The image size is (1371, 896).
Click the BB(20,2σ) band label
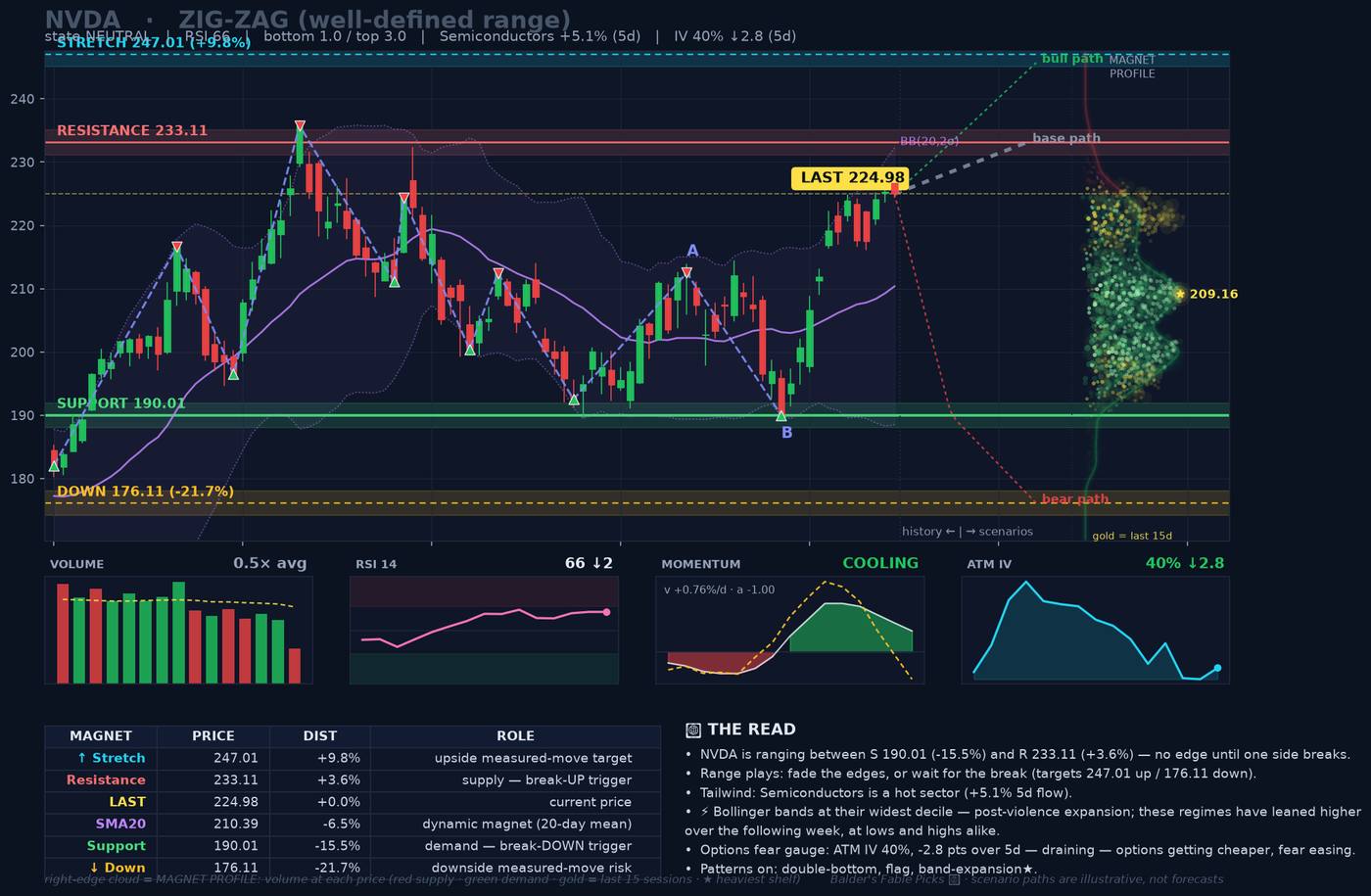(929, 141)
